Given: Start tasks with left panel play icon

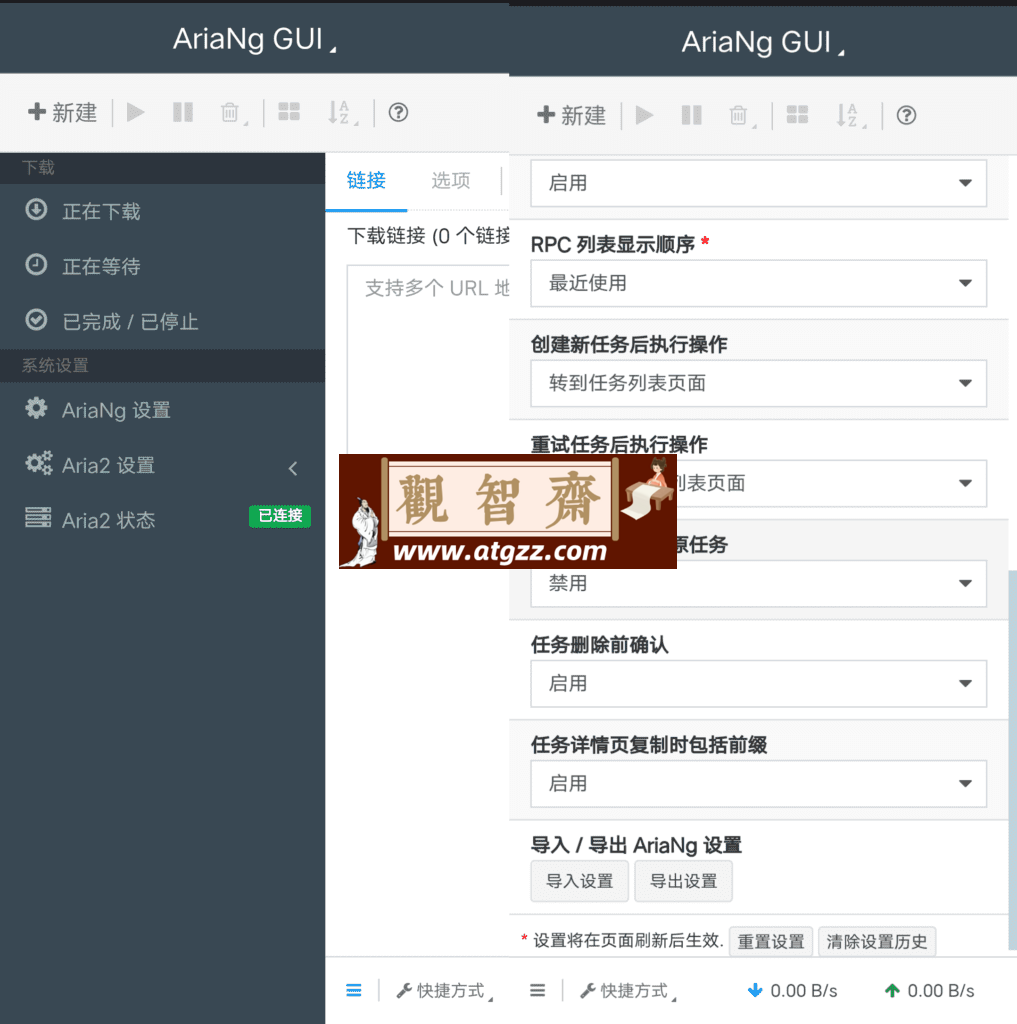Looking at the screenshot, I should pyautogui.click(x=135, y=112).
